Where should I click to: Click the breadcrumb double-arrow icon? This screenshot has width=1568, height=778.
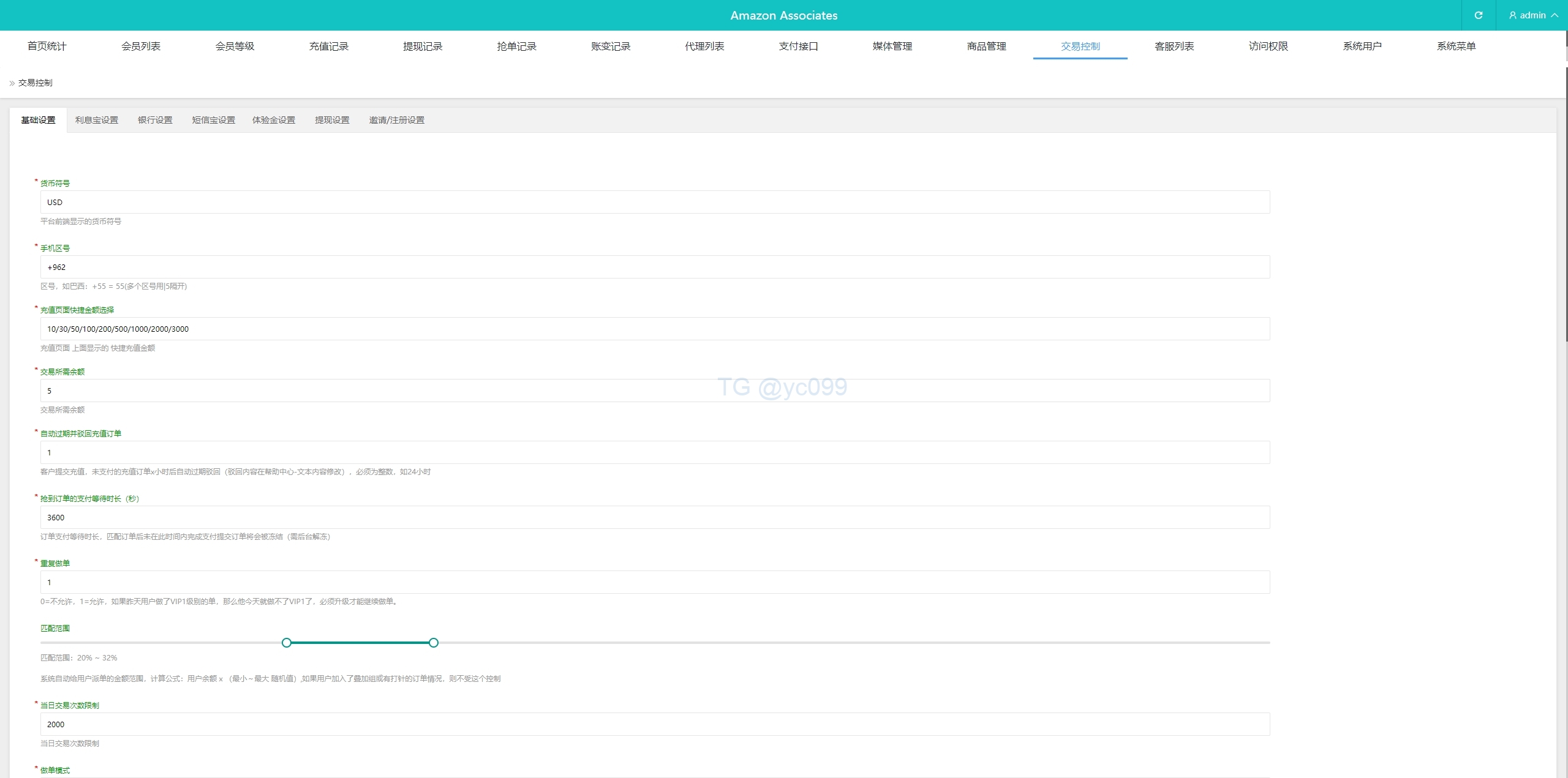(12, 83)
